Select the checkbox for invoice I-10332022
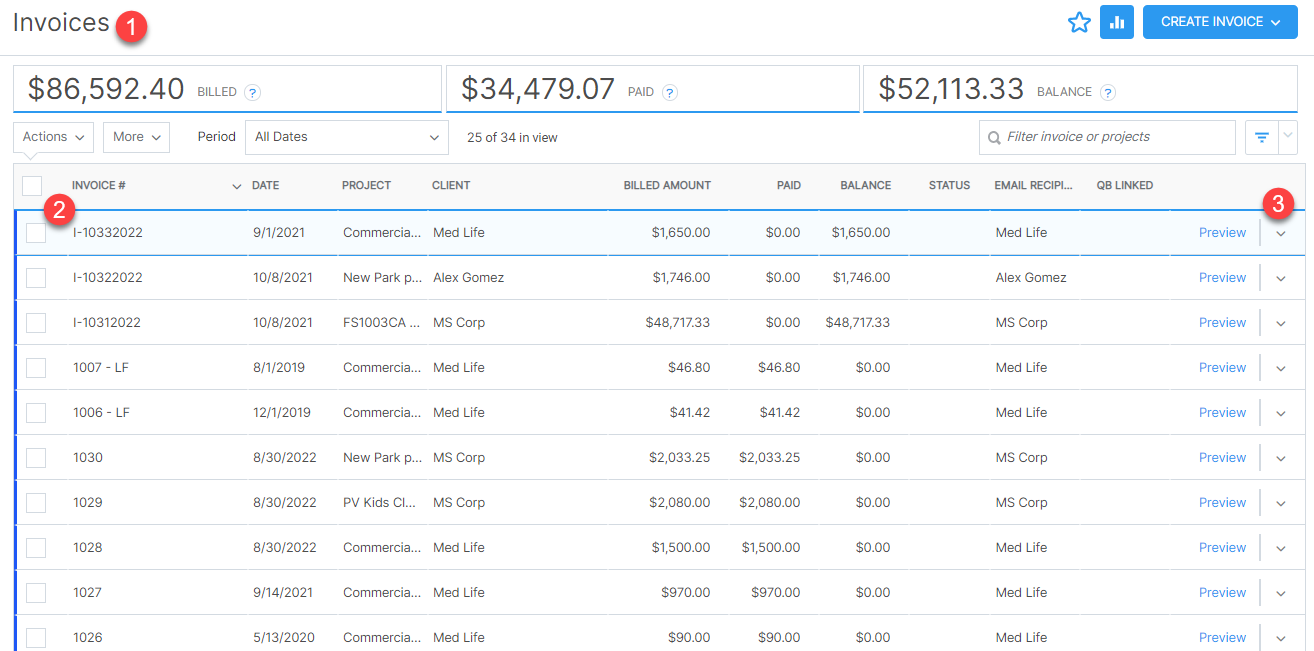The height and width of the screenshot is (651, 1314). click(x=36, y=232)
